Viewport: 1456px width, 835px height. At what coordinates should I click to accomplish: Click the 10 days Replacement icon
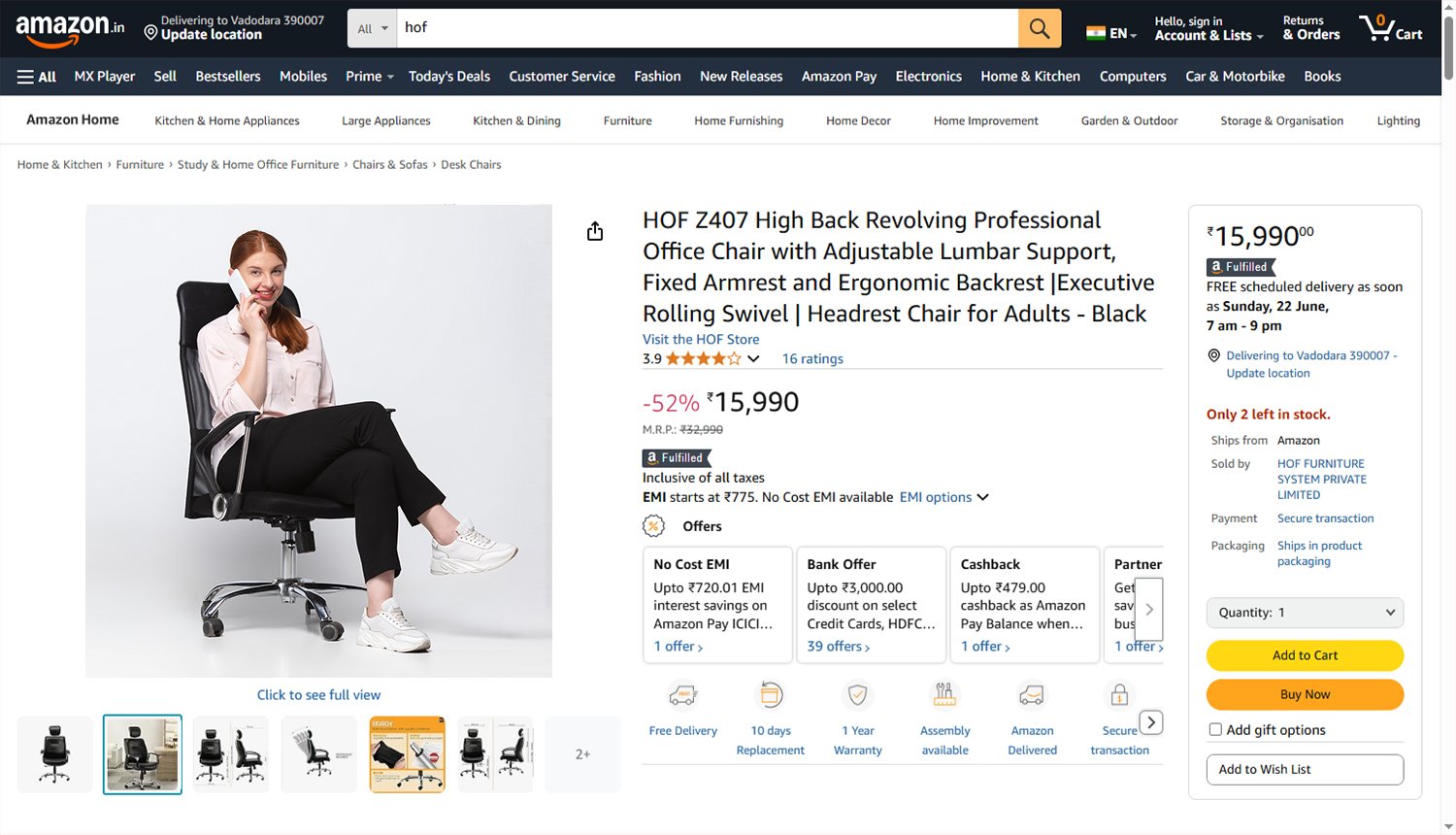[x=770, y=694]
